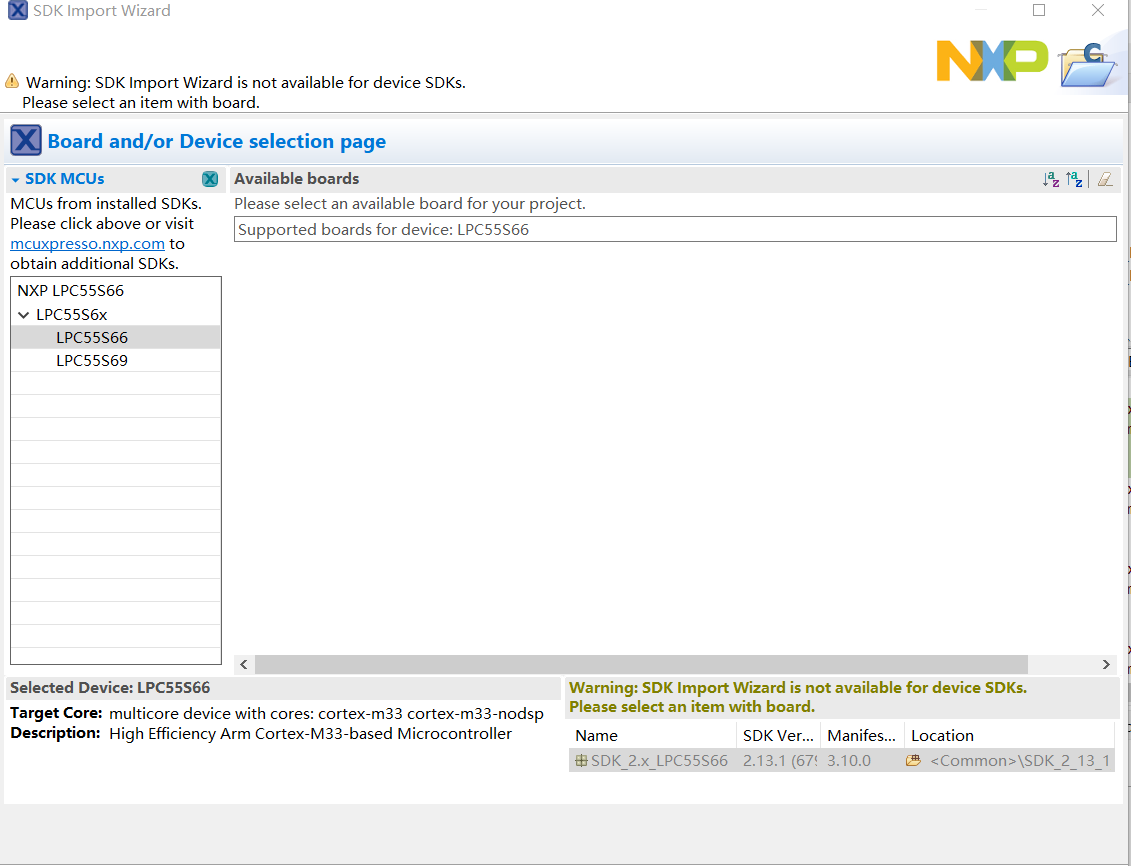Click the Board and Device selection page icon
The image size is (1131, 866).
click(25, 140)
